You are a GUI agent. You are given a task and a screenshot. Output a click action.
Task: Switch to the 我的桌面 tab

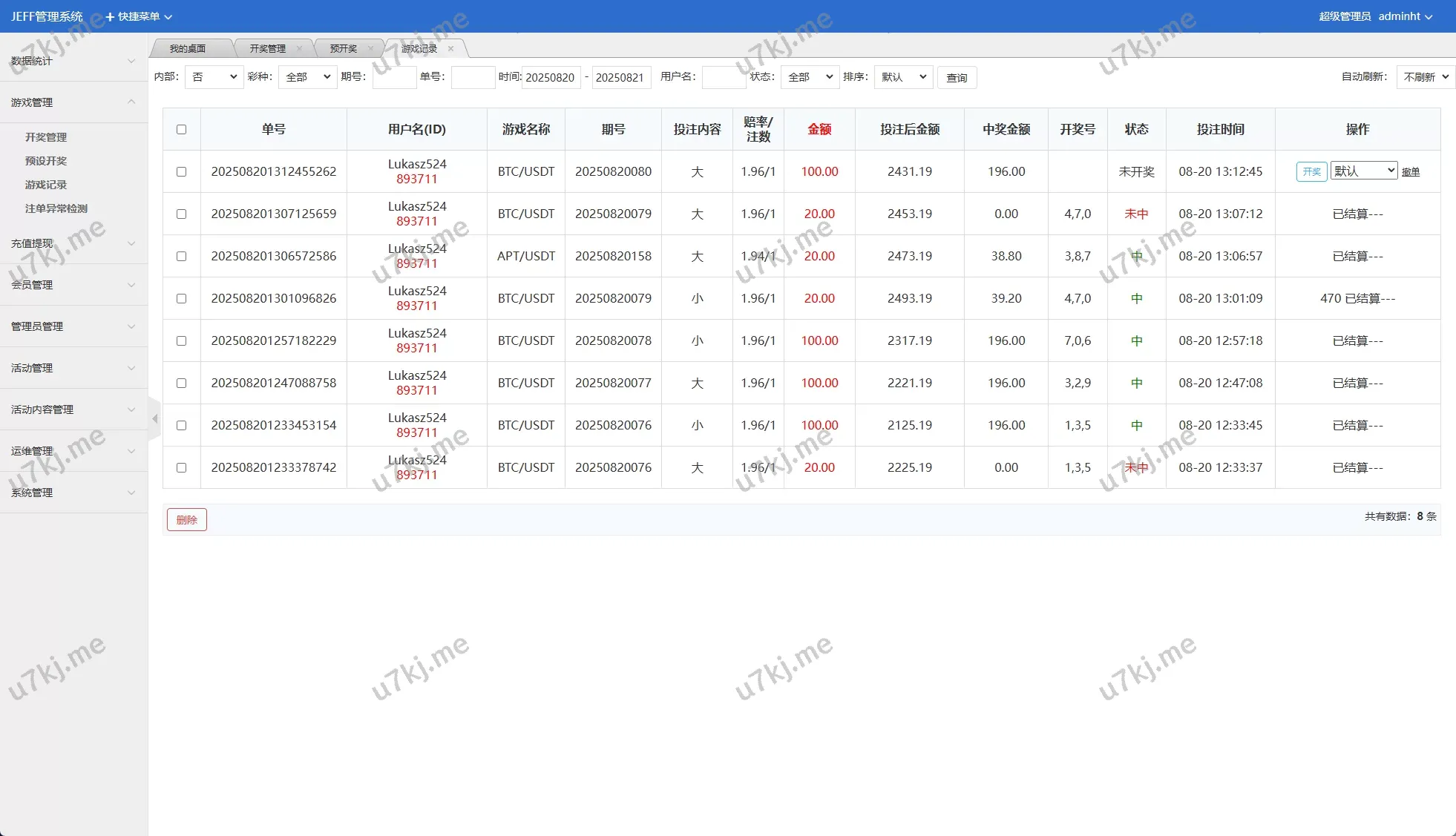[188, 49]
